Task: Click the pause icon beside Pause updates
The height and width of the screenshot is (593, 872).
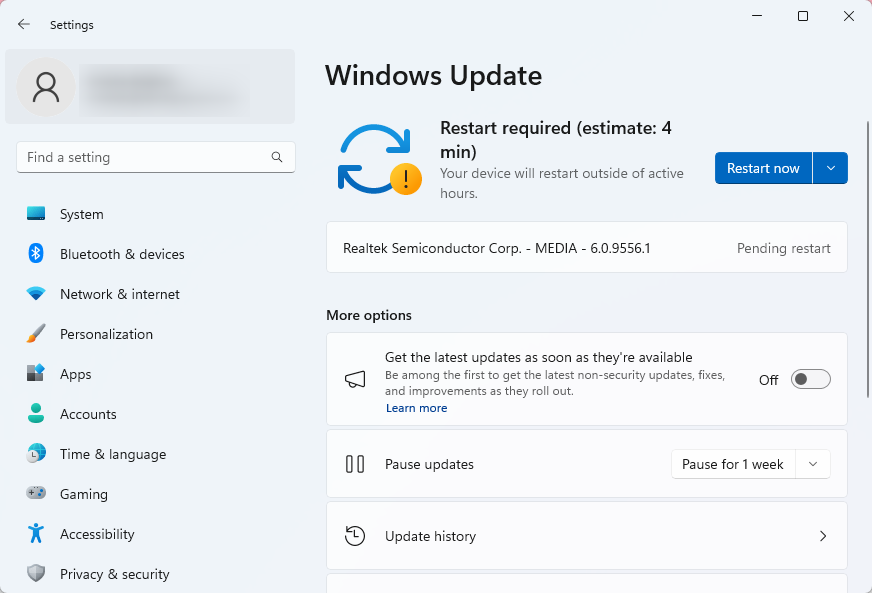Action: (355, 464)
